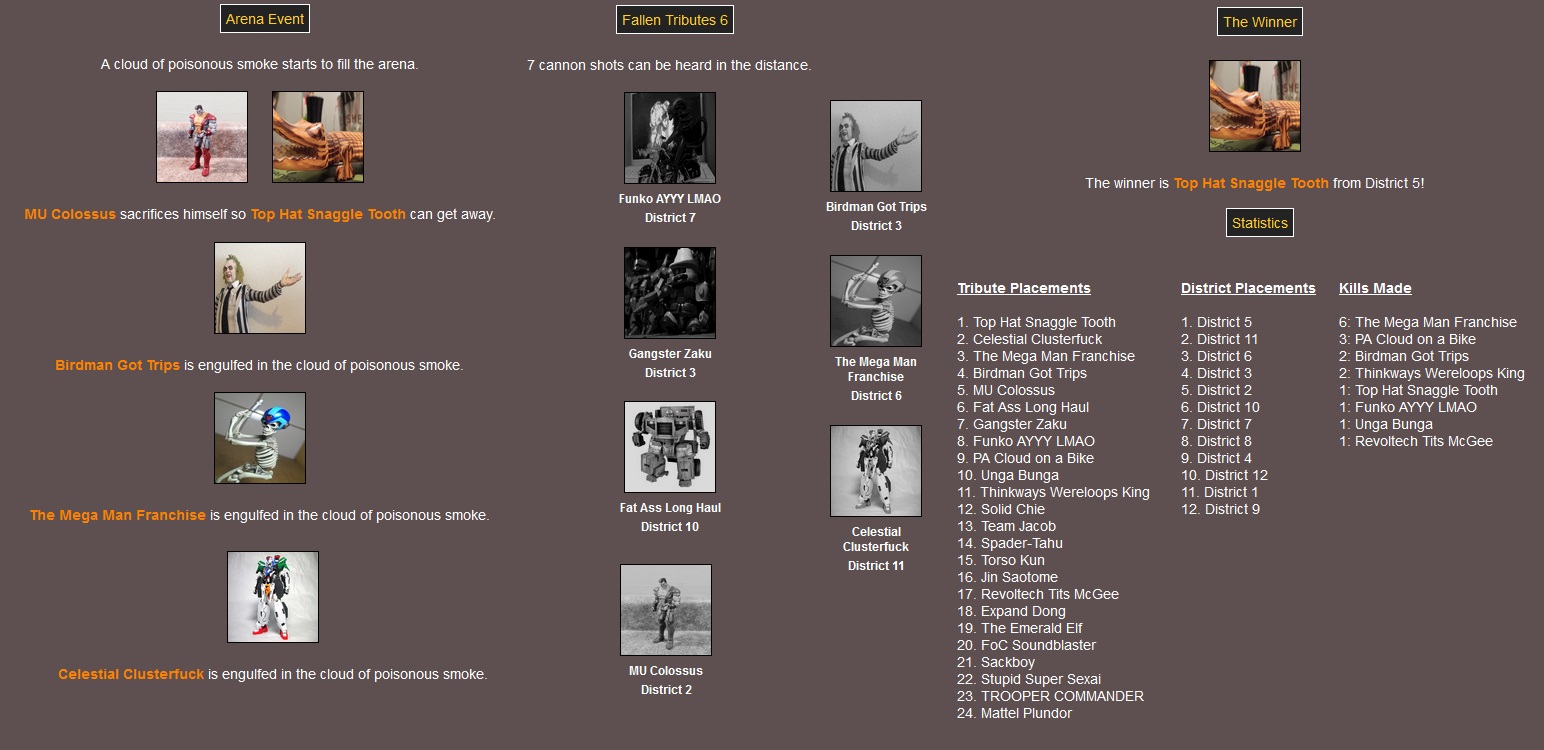Click the Arena Event header box
The width and height of the screenshot is (1544, 750).
click(x=264, y=18)
